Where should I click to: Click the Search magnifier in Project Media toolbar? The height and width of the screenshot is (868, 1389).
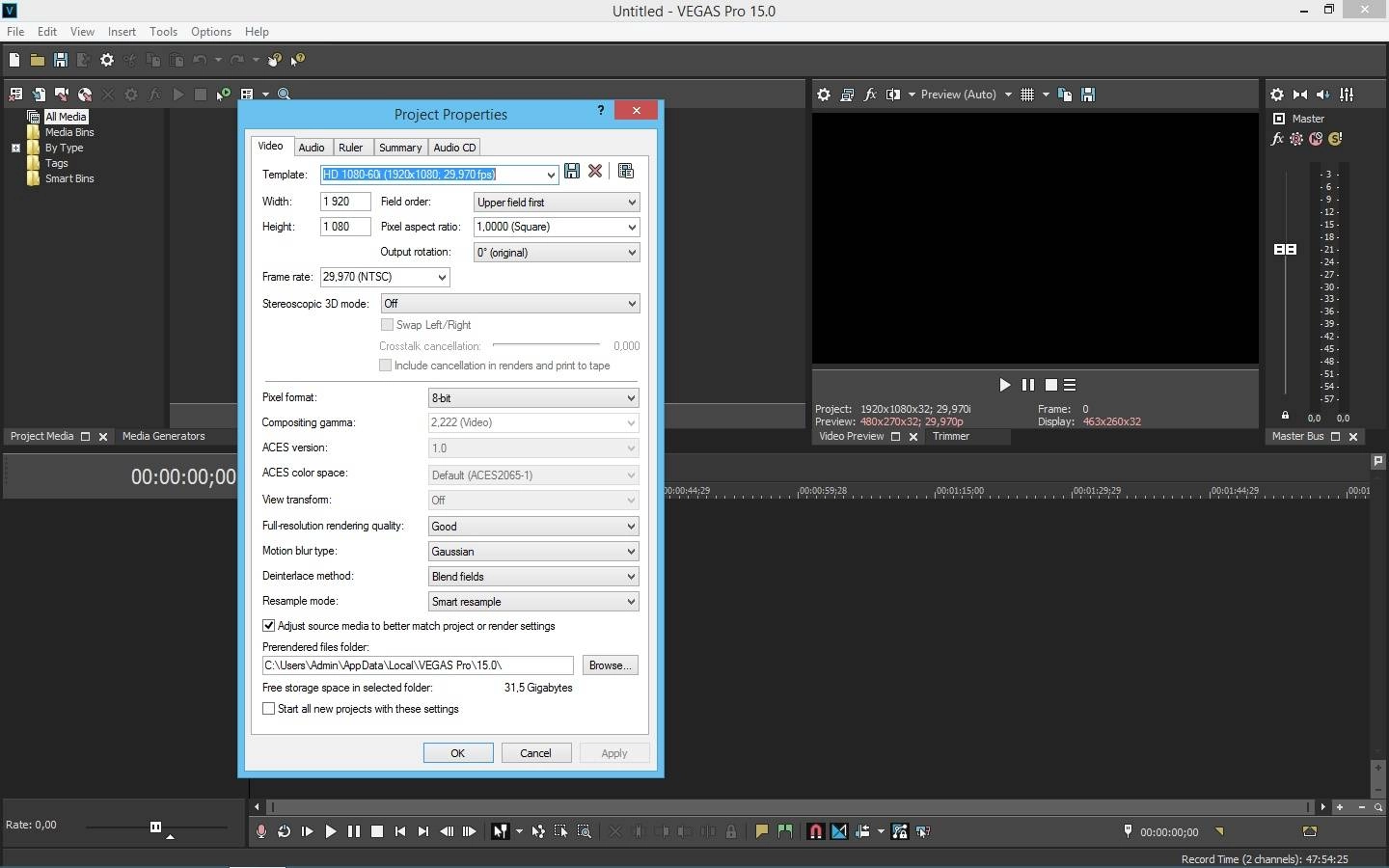click(x=285, y=95)
